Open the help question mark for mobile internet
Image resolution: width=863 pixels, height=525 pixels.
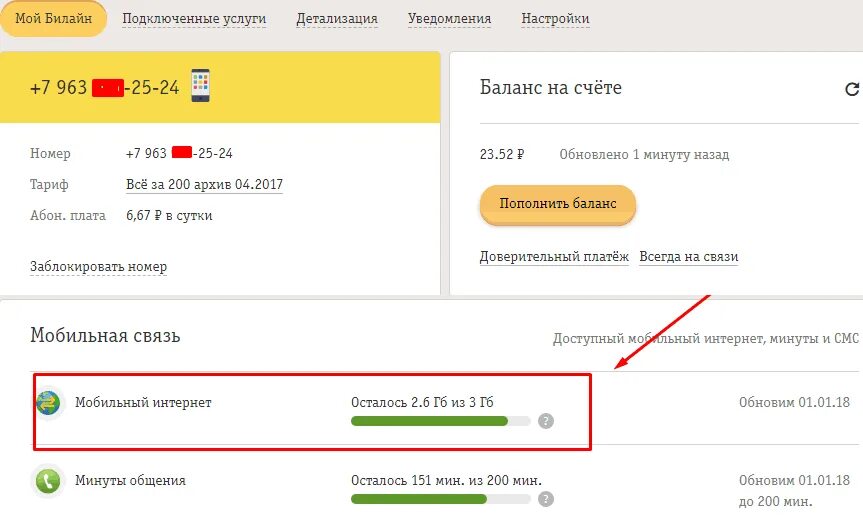tap(545, 421)
